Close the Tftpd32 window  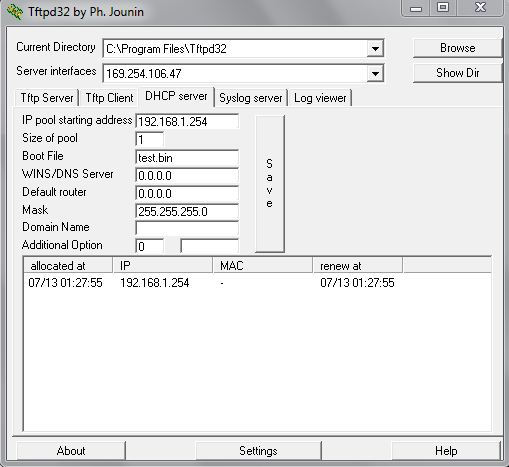480,8
